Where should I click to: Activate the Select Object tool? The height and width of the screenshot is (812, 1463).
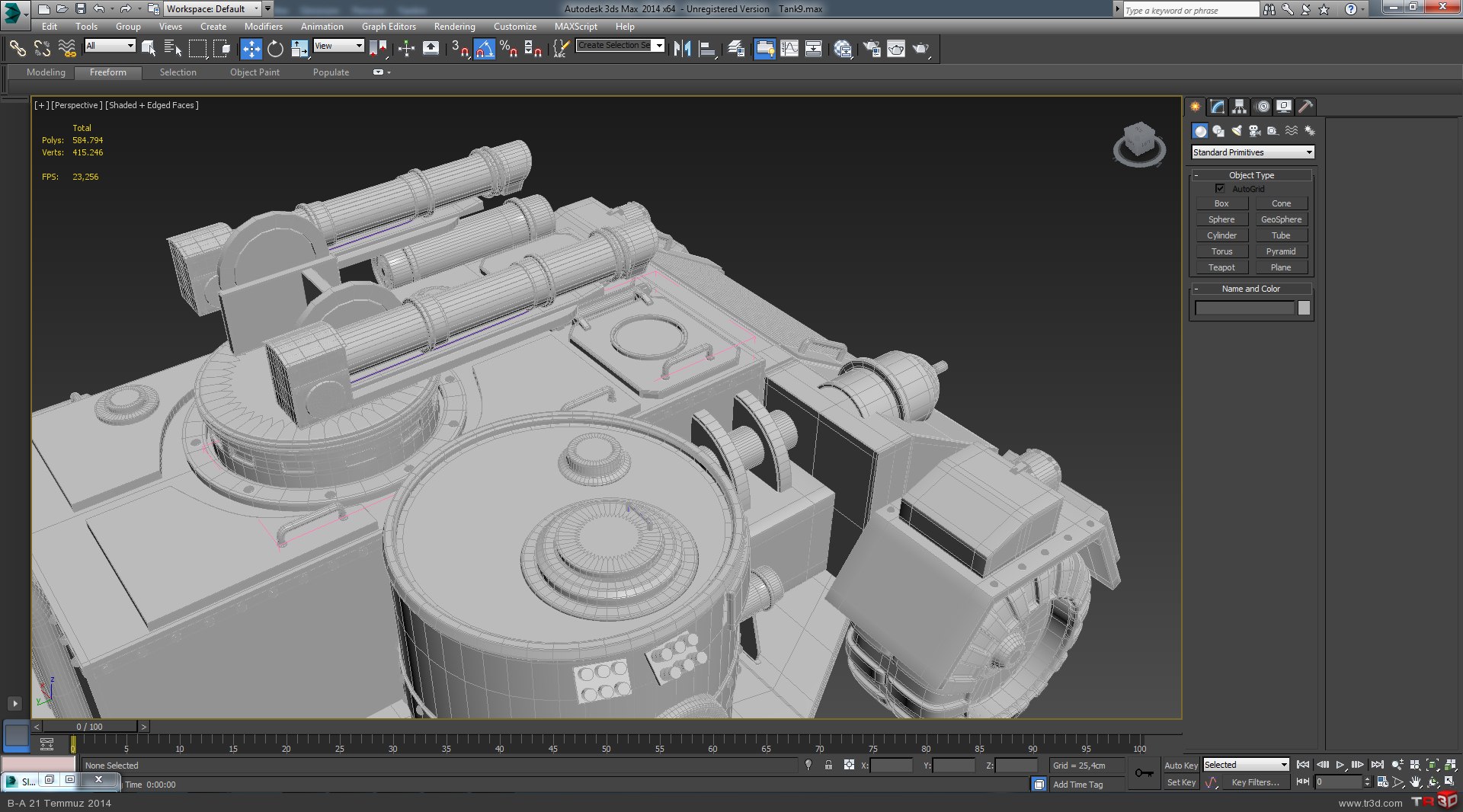click(x=149, y=49)
